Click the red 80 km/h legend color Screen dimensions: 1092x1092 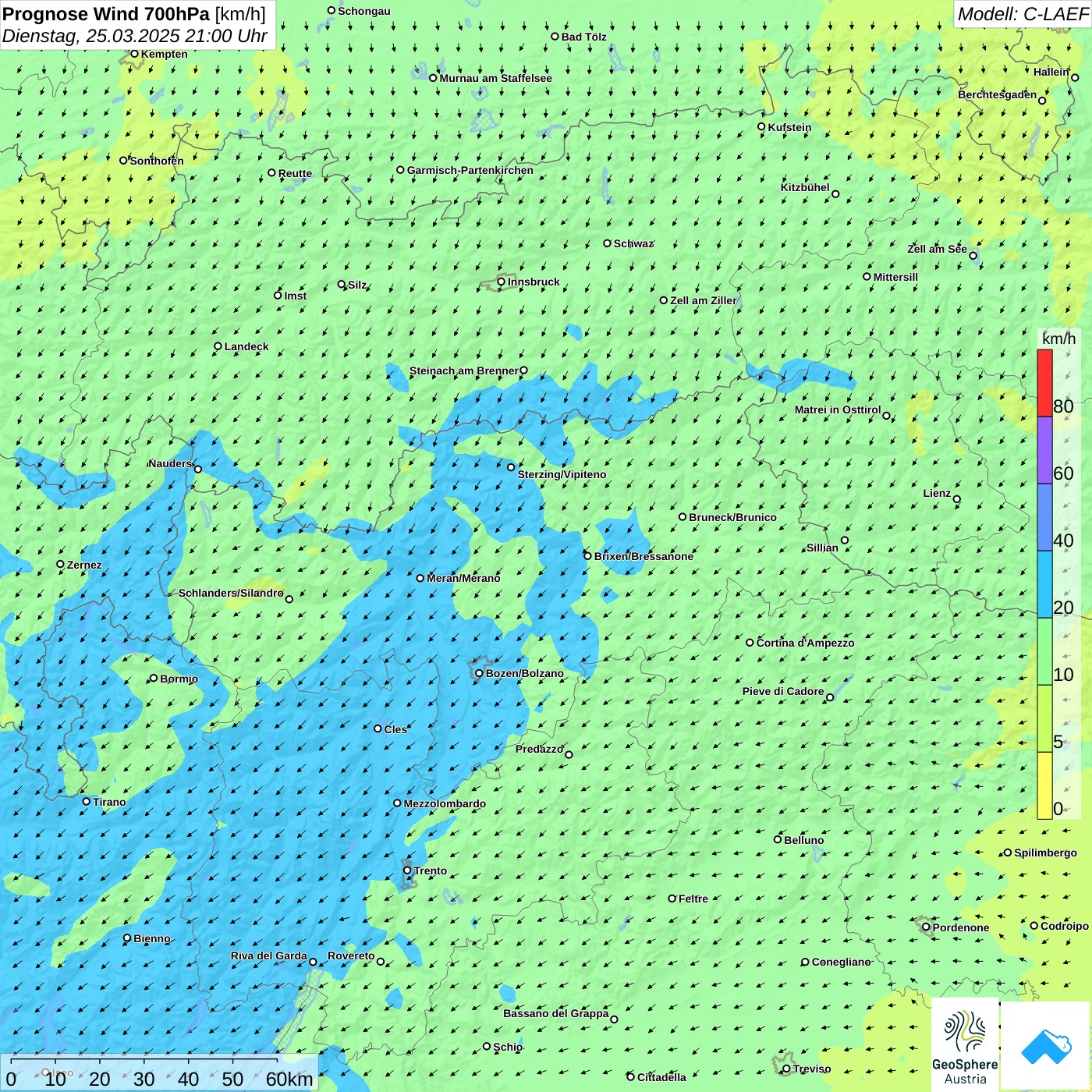coord(1044,383)
